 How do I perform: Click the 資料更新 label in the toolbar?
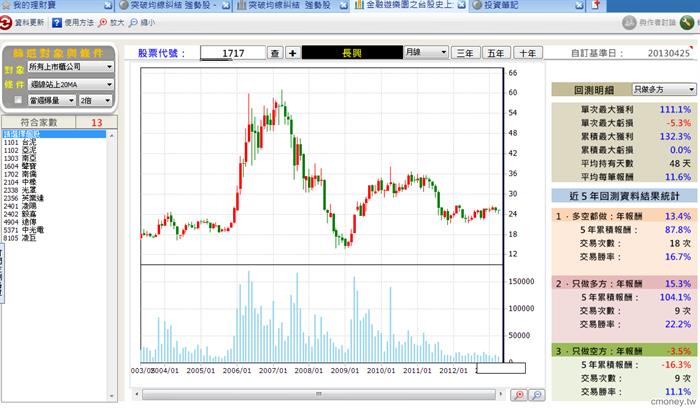pos(29,22)
